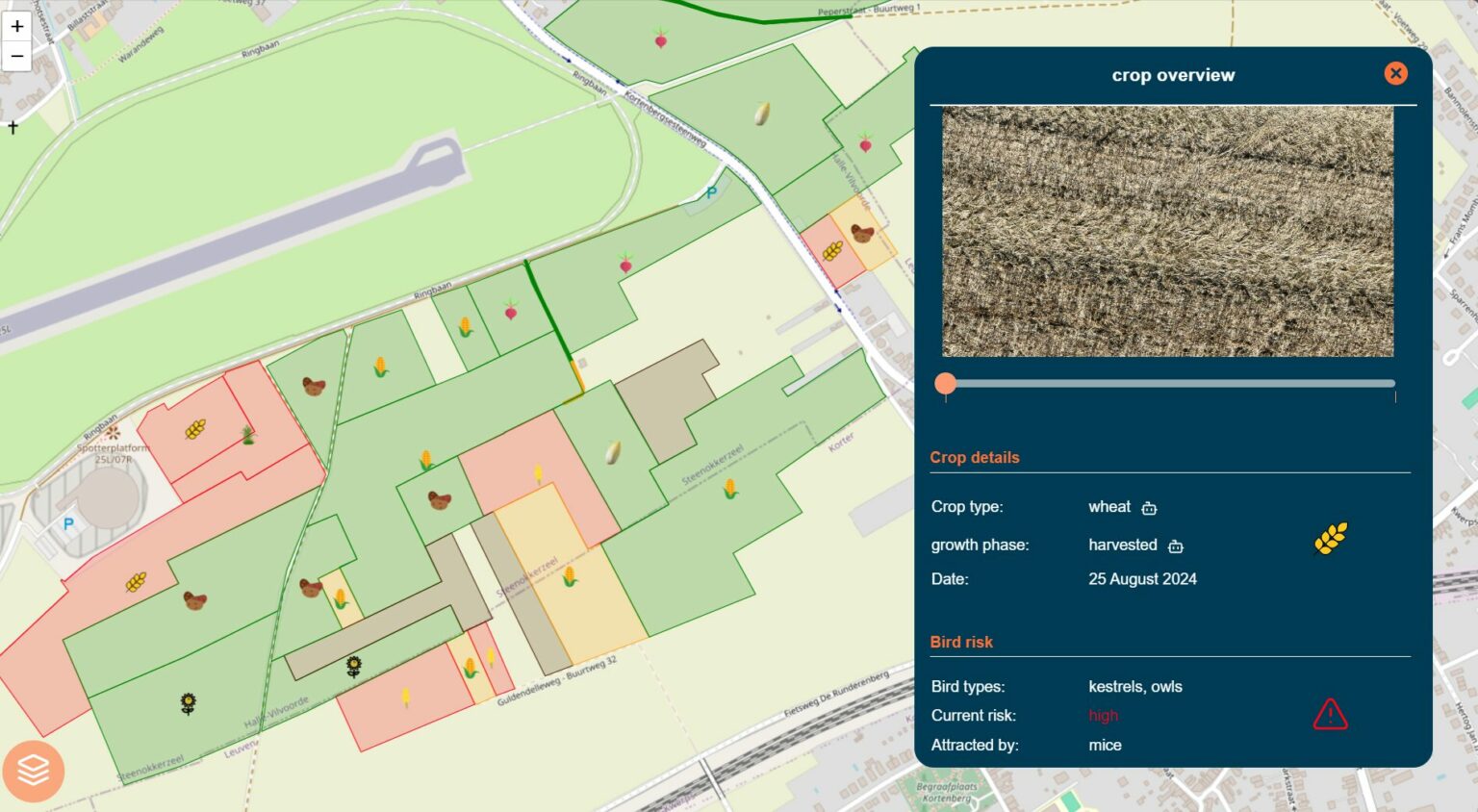Click the red warning triangle in Bird risk
The image size is (1478, 812).
coord(1330,715)
